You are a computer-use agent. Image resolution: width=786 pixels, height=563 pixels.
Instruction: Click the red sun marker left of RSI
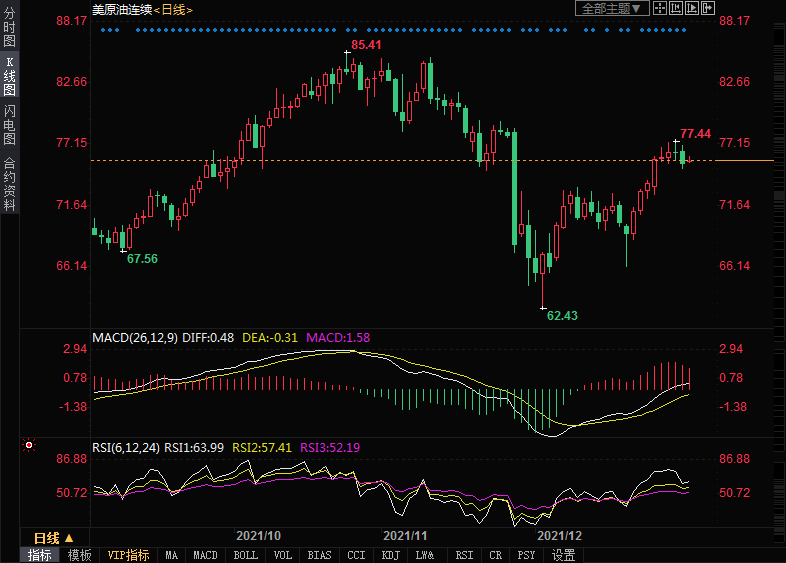point(29,446)
